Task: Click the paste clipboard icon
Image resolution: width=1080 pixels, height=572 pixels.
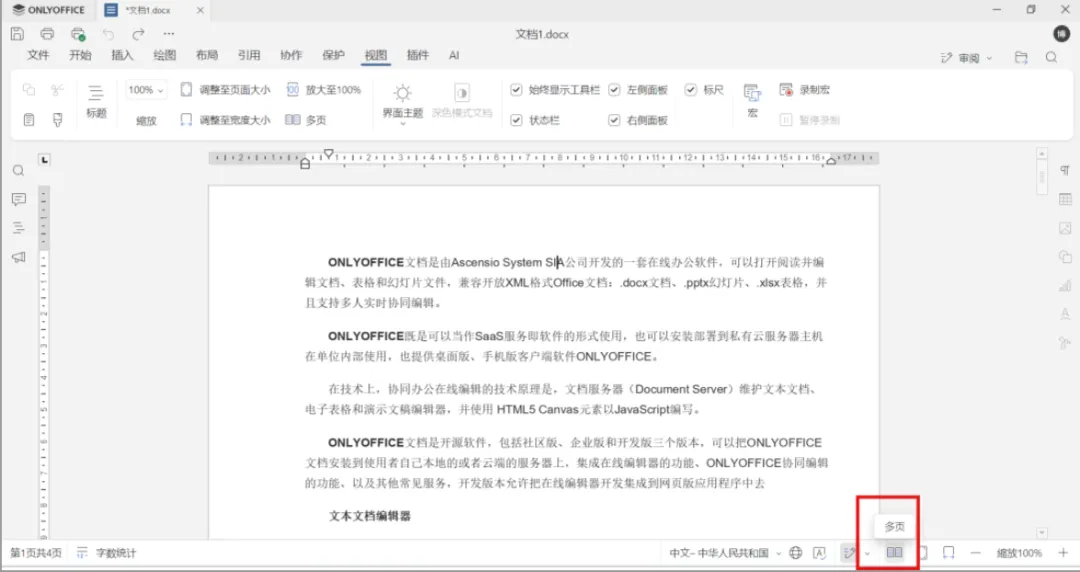Action: tap(29, 120)
